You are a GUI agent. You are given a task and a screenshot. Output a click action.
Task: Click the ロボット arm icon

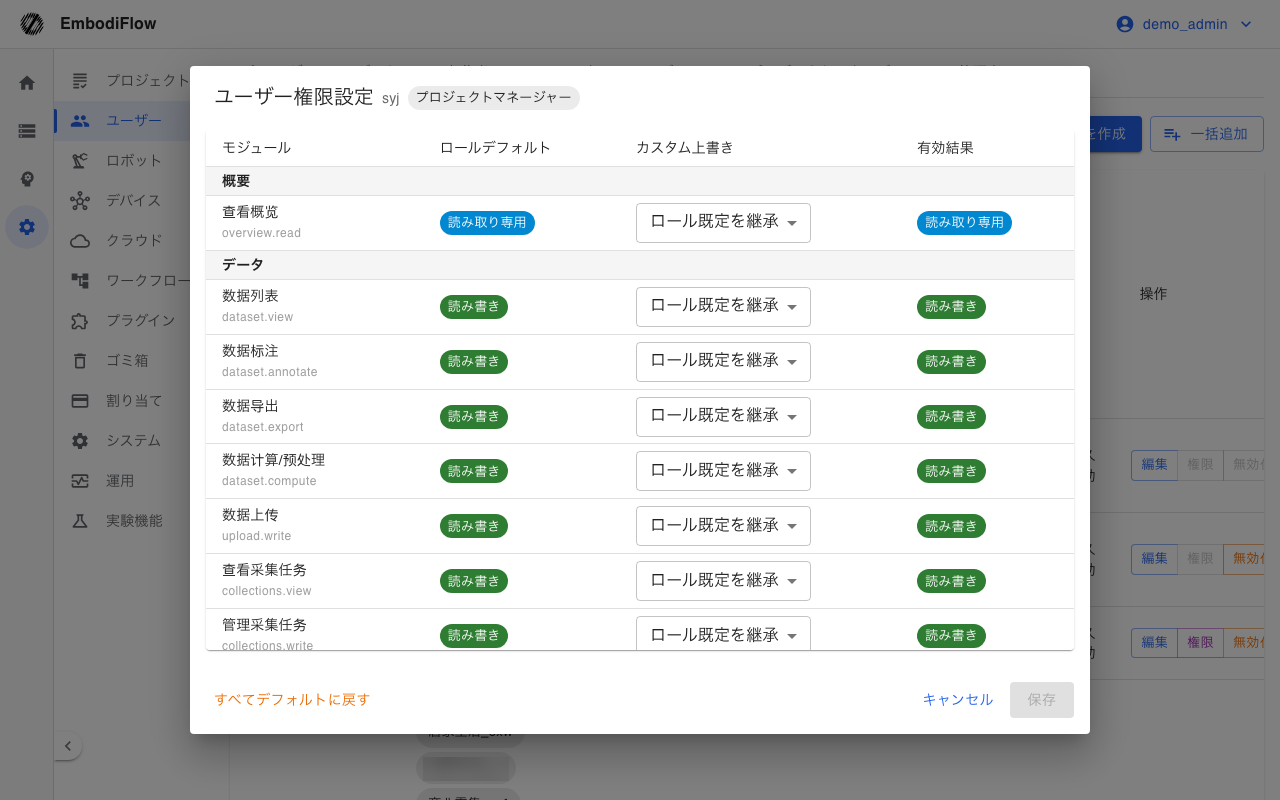(x=80, y=160)
